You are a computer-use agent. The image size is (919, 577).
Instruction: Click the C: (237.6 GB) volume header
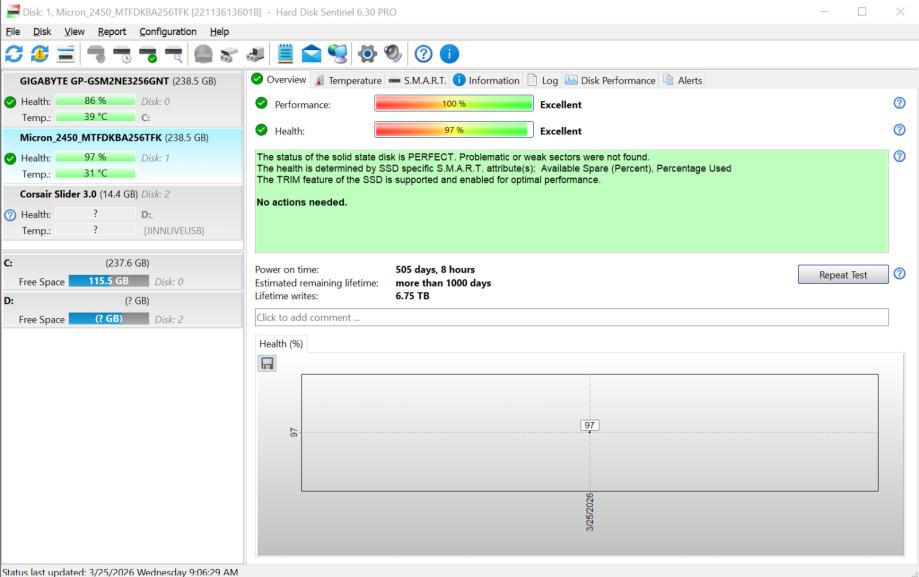(122, 263)
